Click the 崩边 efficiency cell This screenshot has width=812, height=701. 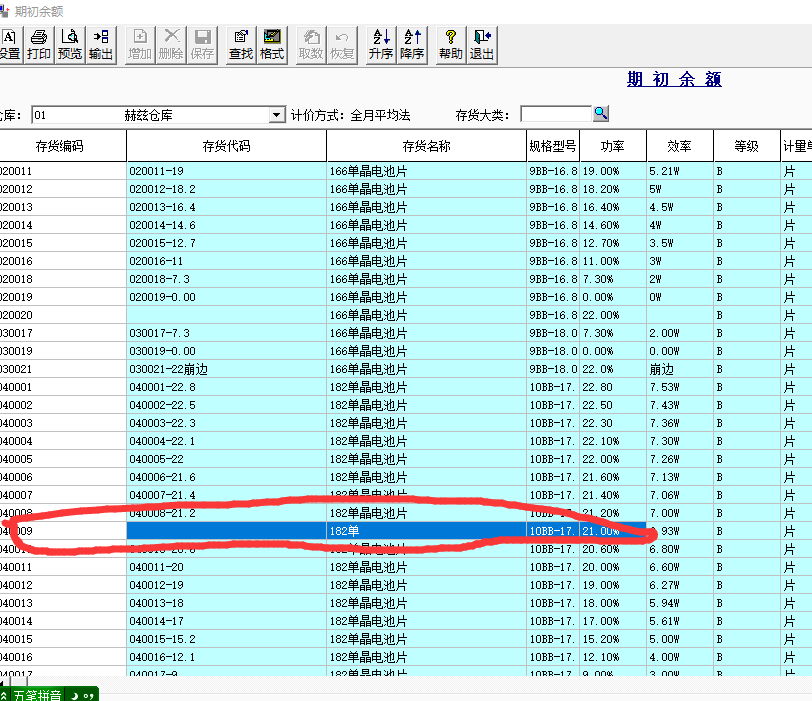[679, 369]
